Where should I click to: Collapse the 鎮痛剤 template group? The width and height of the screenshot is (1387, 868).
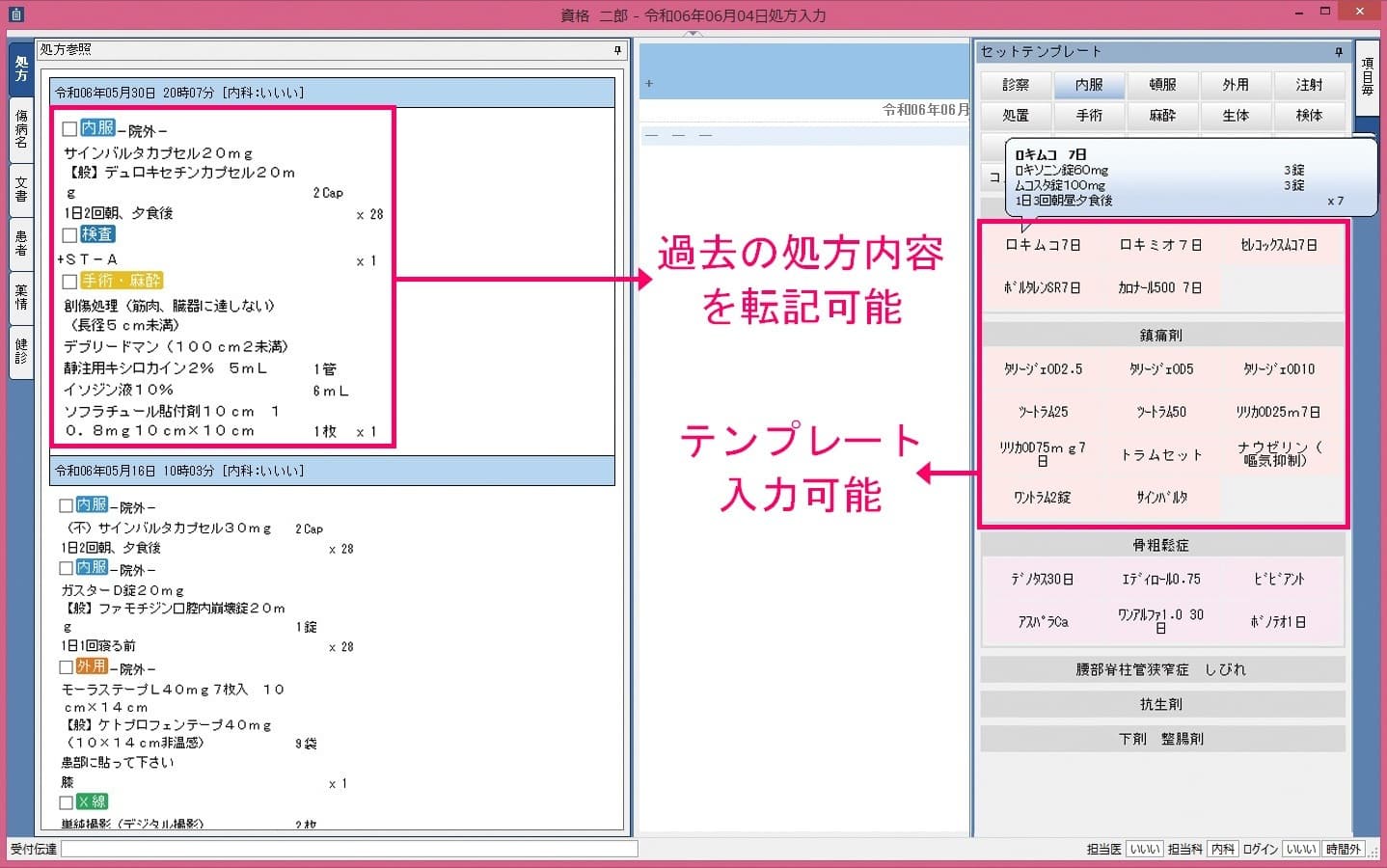(1161, 336)
